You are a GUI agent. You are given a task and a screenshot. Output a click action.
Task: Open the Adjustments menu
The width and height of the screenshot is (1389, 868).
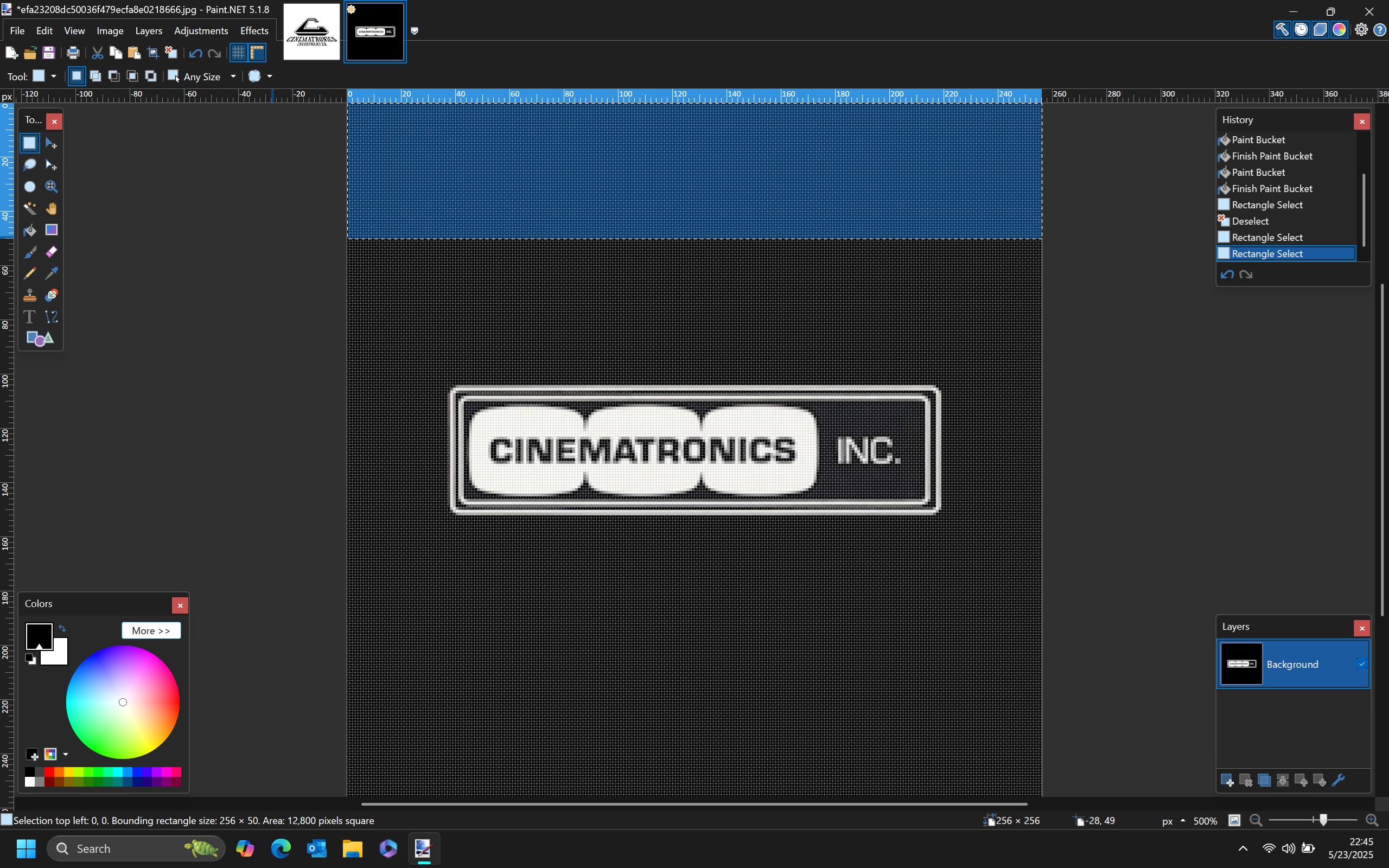pyautogui.click(x=201, y=31)
